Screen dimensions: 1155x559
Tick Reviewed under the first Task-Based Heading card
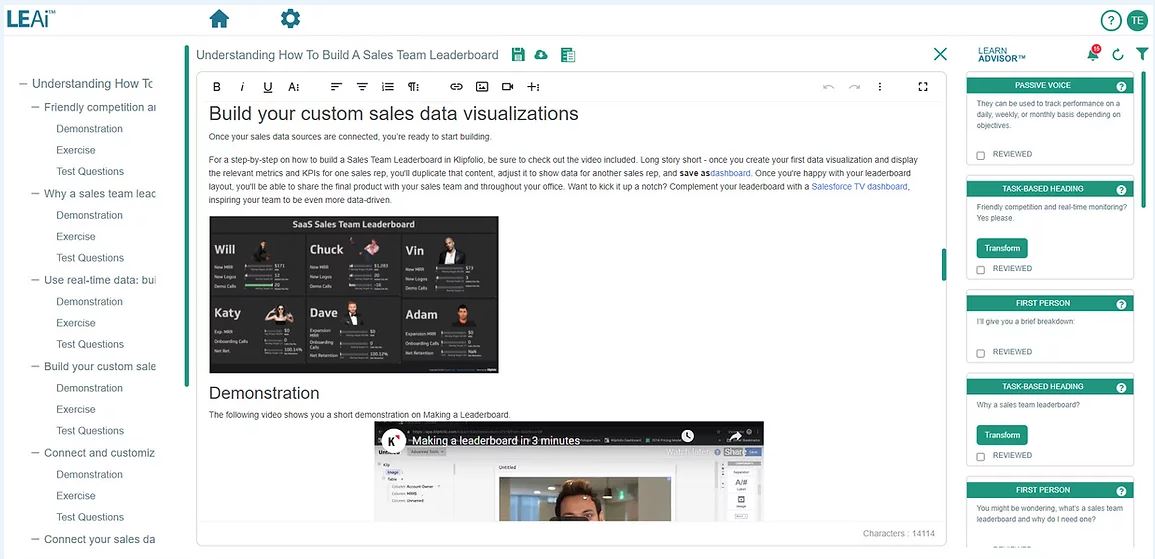pos(981,270)
